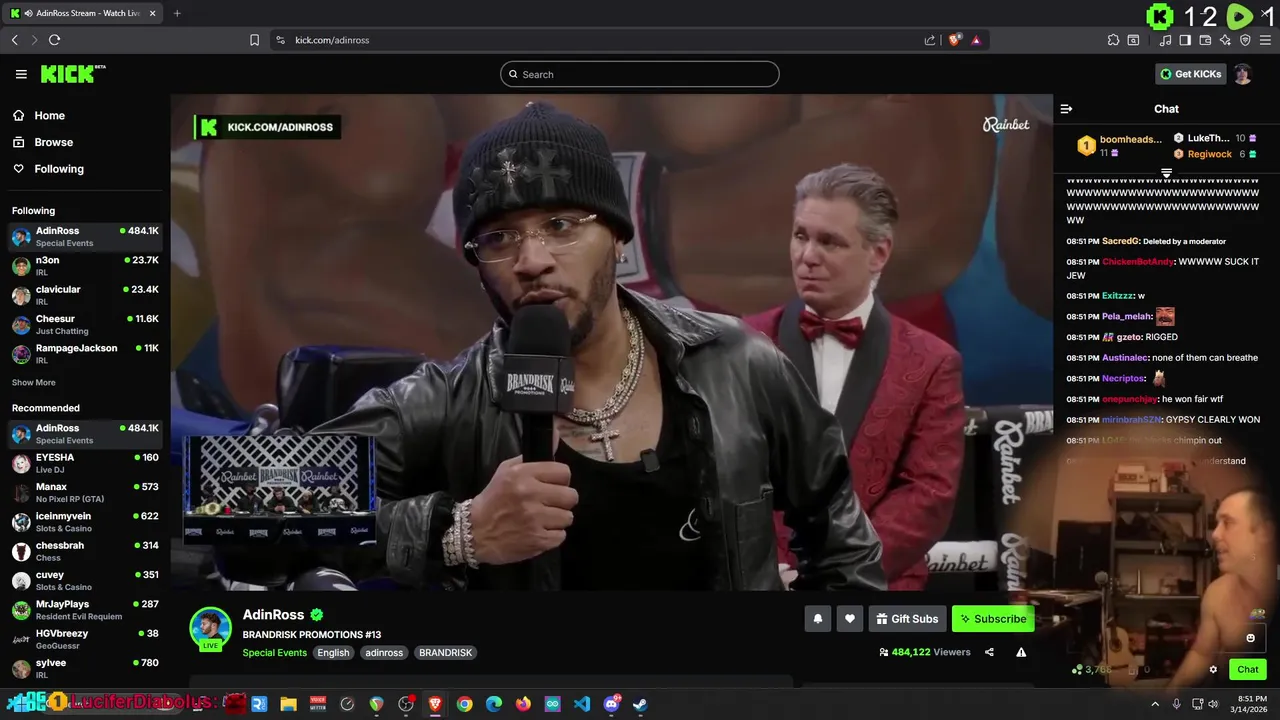Open Cheesur channel in Following list
This screenshot has height=720, width=1280.
[x=85, y=324]
